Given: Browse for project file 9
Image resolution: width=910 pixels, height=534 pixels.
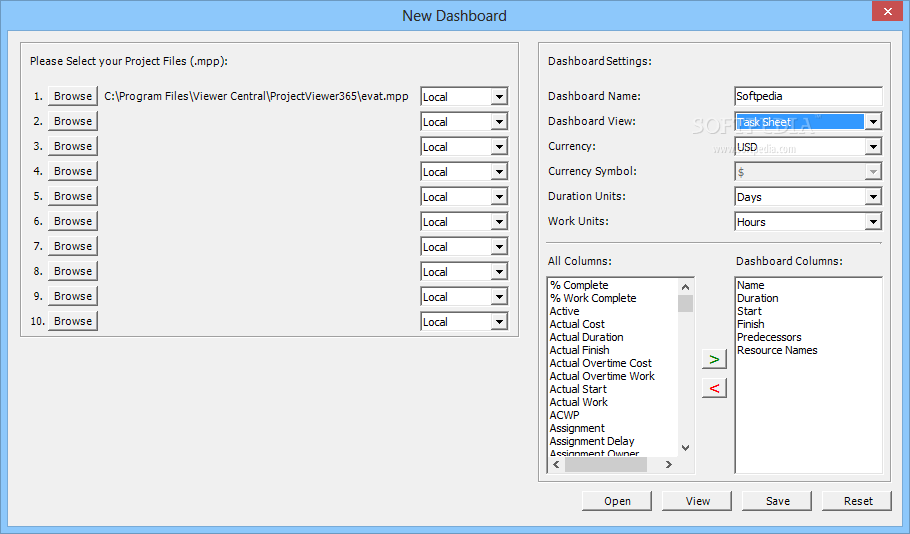Looking at the screenshot, I should coord(73,295).
